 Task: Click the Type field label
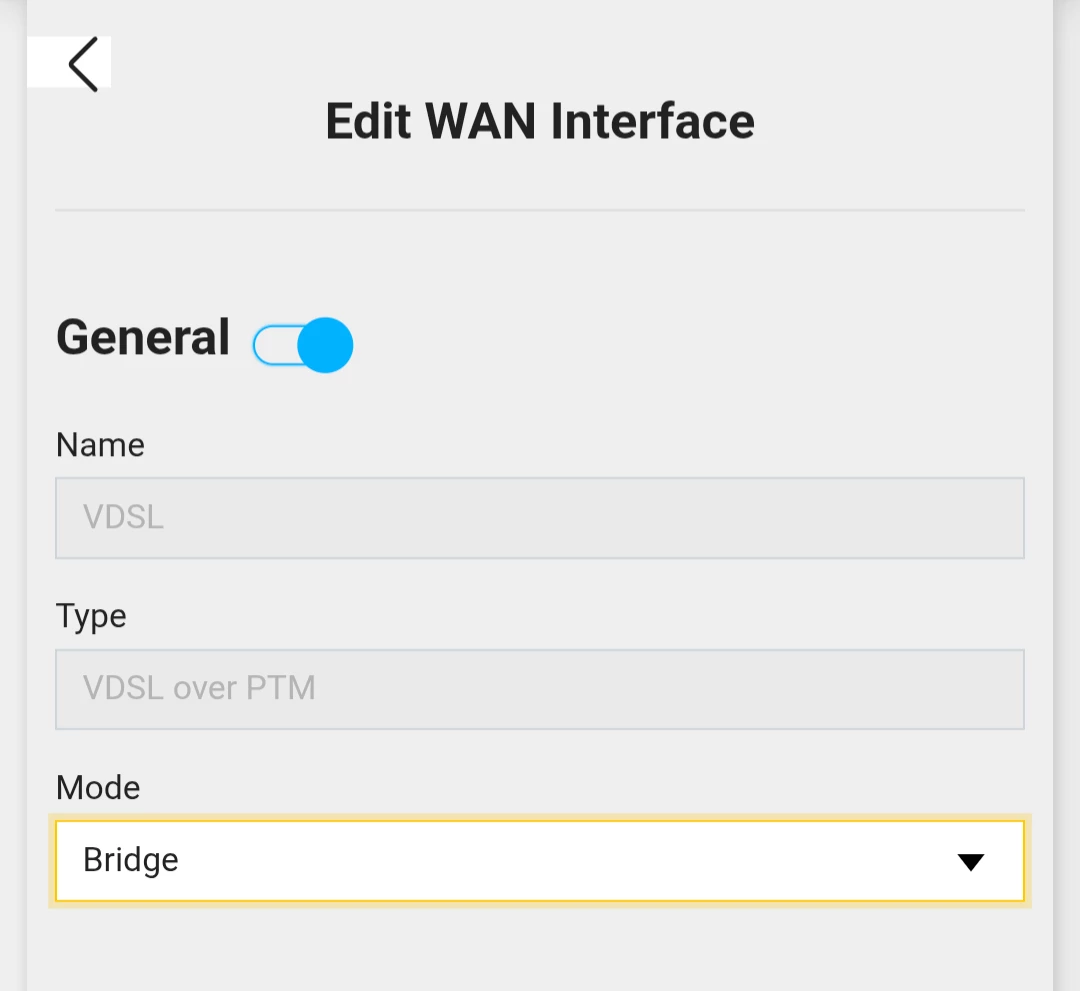pos(91,616)
